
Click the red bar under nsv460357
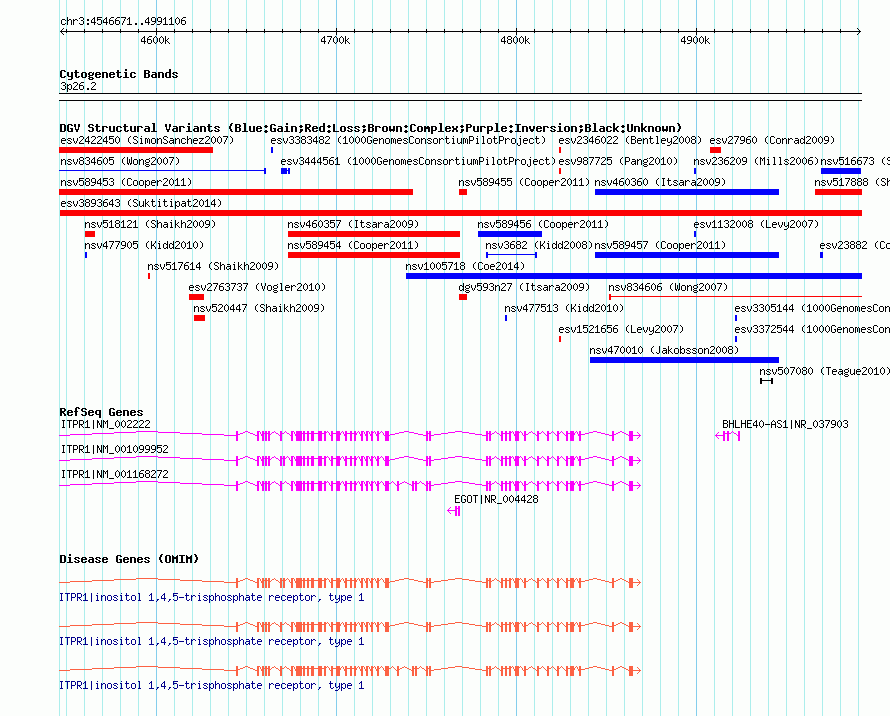click(x=373, y=234)
